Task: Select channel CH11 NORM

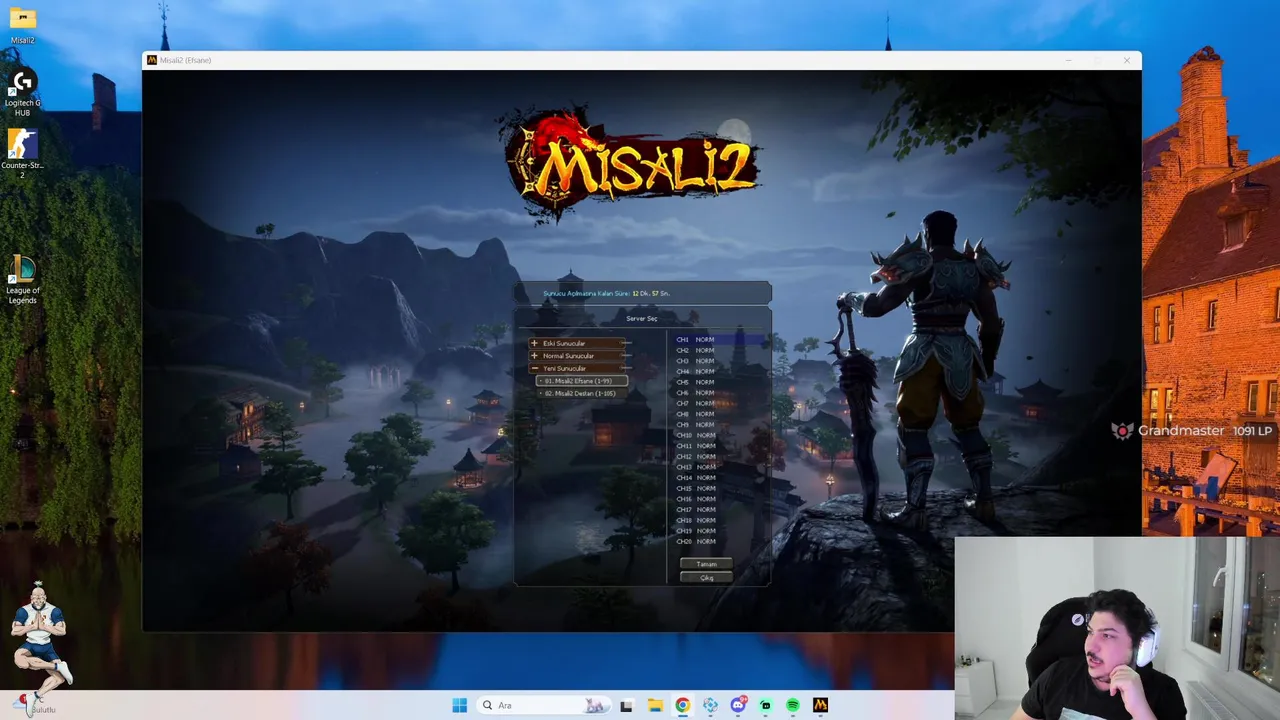Action: tap(718, 446)
